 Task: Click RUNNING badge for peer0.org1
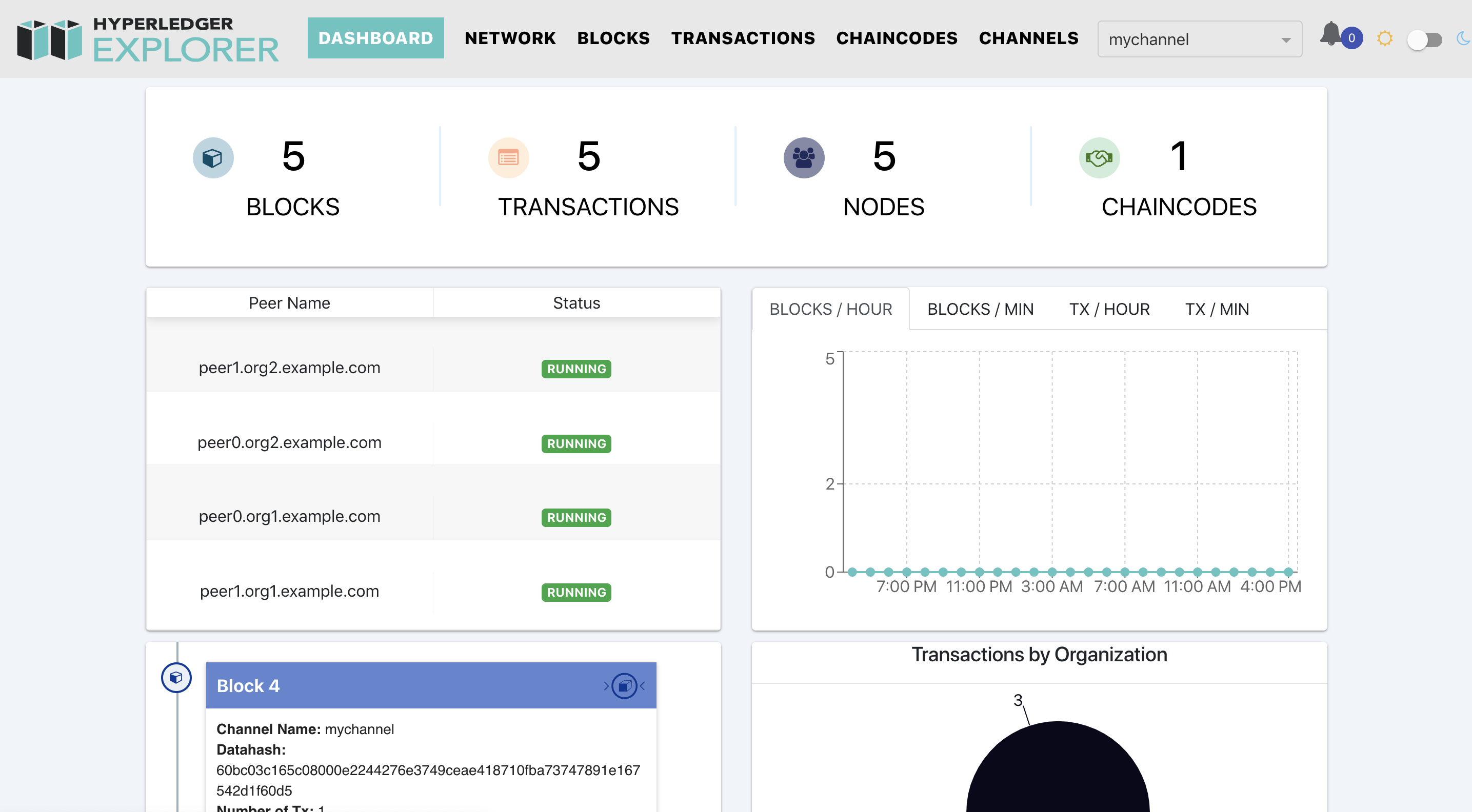coord(576,517)
